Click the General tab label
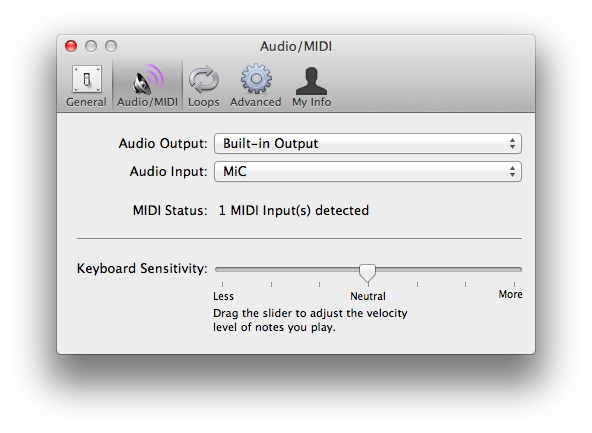This screenshot has width=592, height=433. [86, 102]
